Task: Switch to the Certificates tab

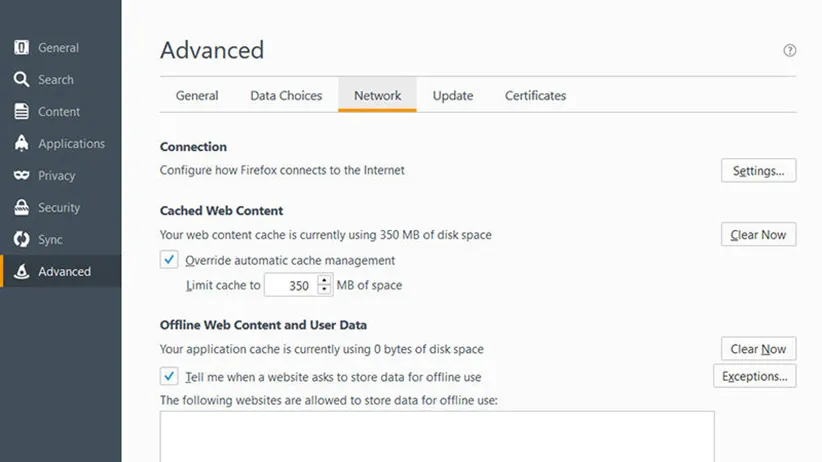Action: [535, 96]
